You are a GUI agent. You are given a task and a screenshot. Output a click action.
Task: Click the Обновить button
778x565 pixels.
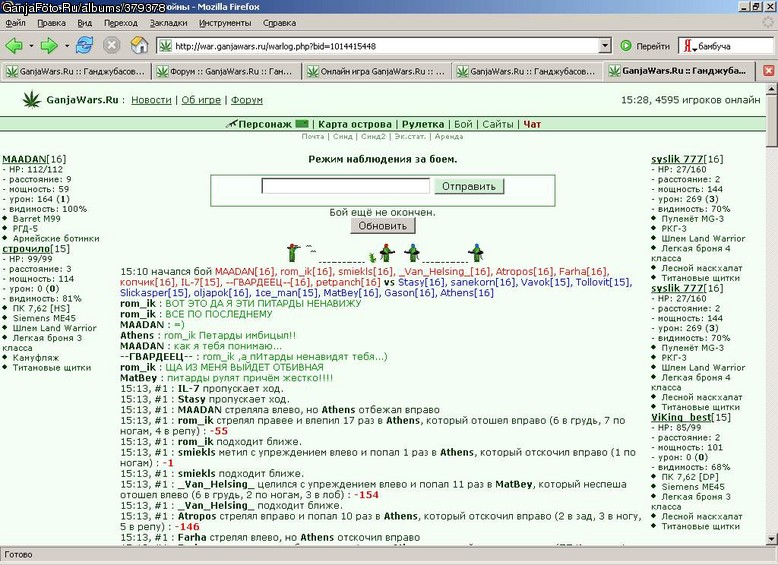point(383,226)
